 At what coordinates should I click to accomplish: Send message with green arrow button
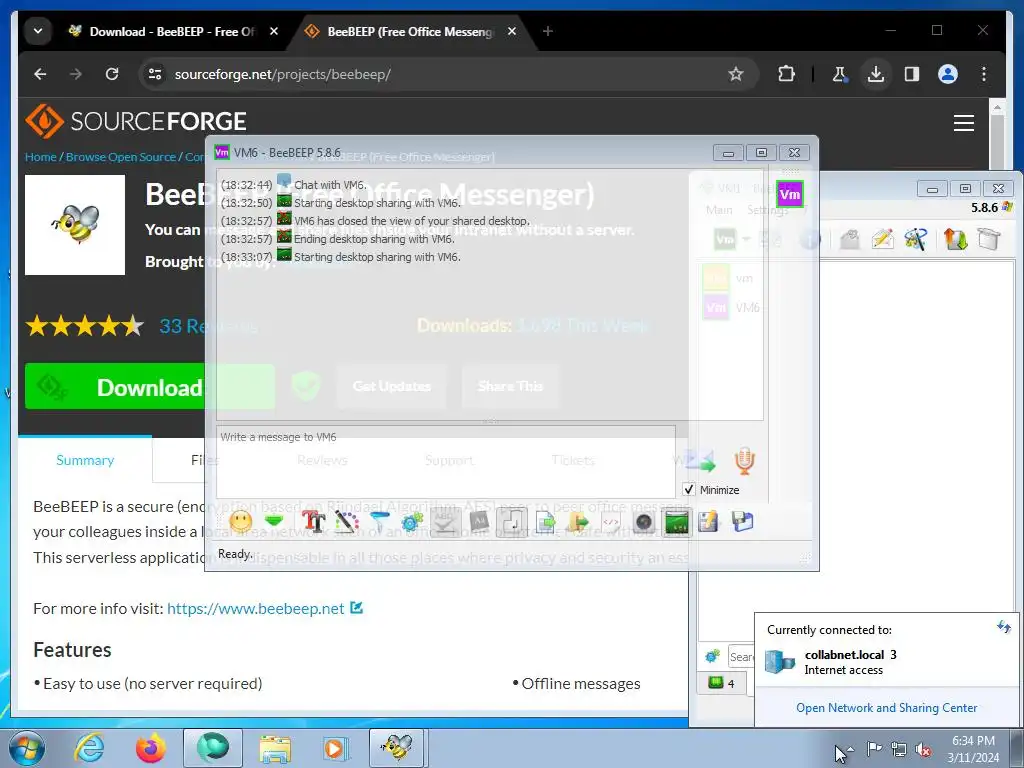[x=700, y=460]
